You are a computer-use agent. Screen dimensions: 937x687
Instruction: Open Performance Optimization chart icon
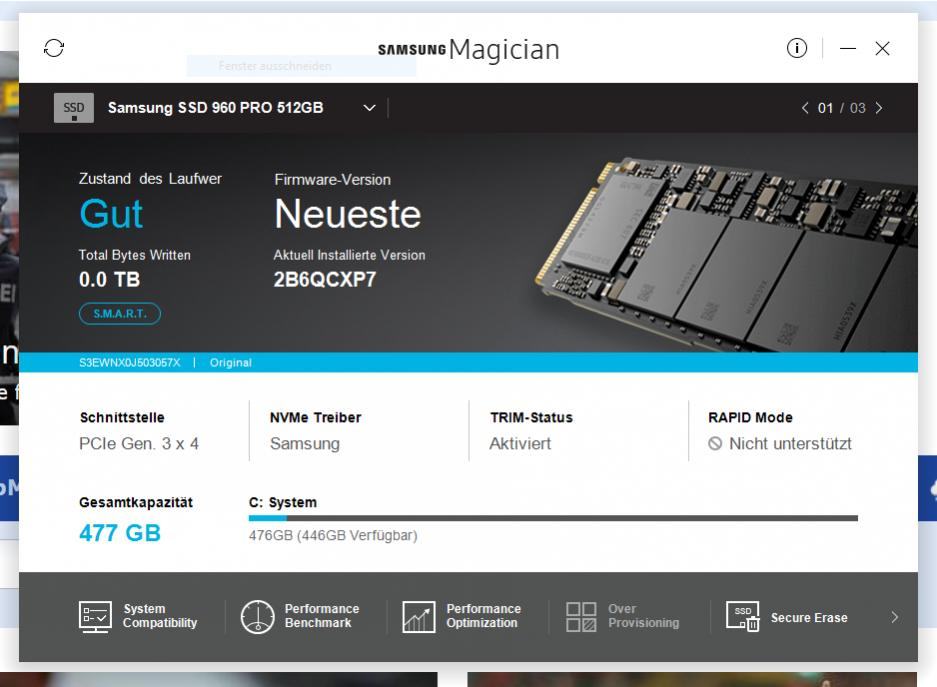click(x=419, y=617)
